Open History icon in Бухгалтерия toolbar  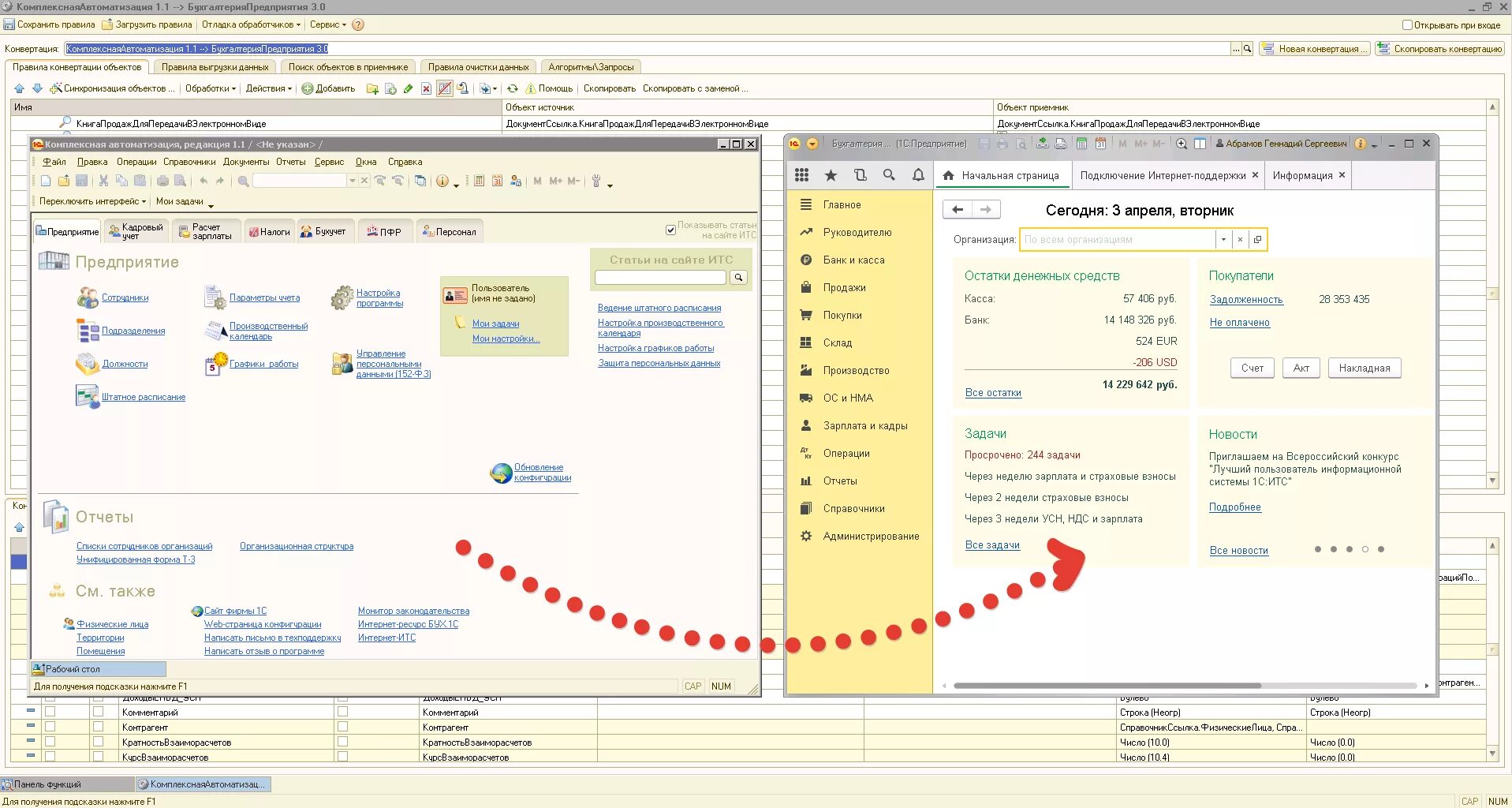click(860, 175)
